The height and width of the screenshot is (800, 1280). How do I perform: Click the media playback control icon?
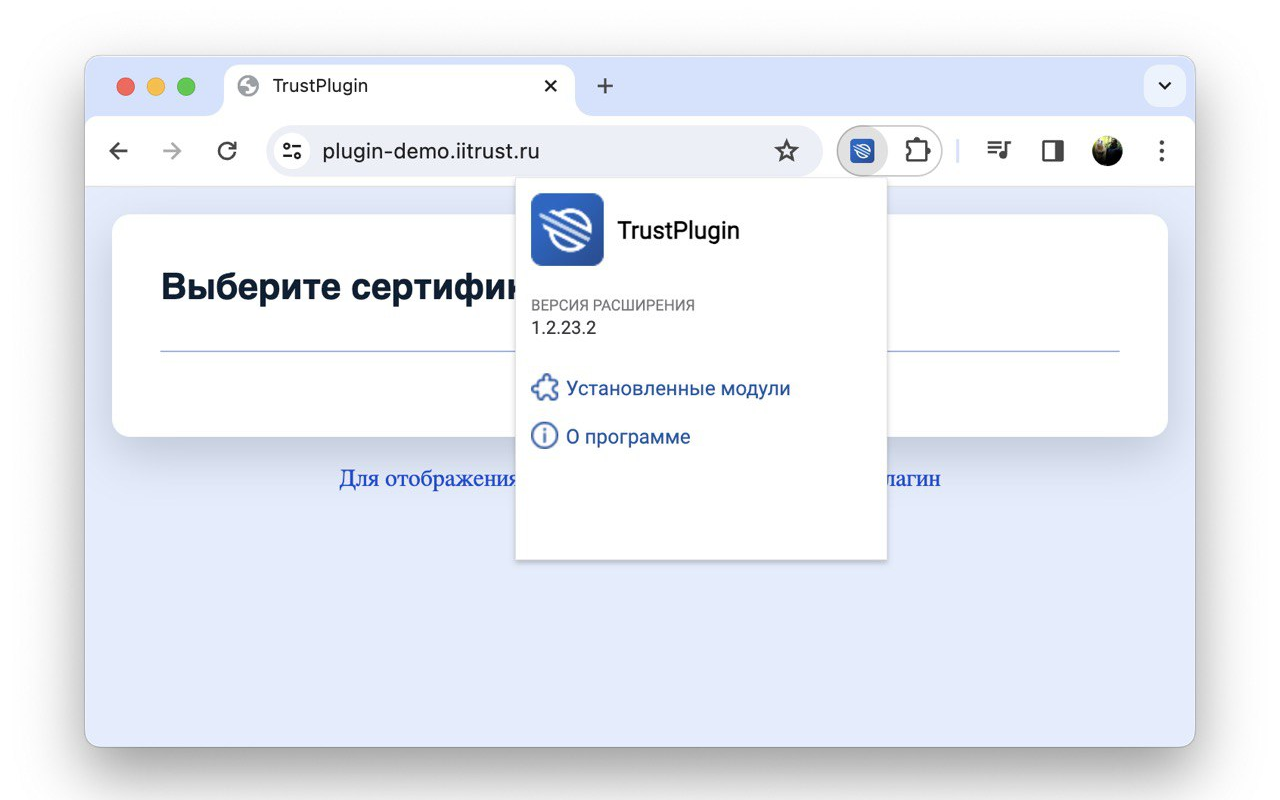point(998,150)
